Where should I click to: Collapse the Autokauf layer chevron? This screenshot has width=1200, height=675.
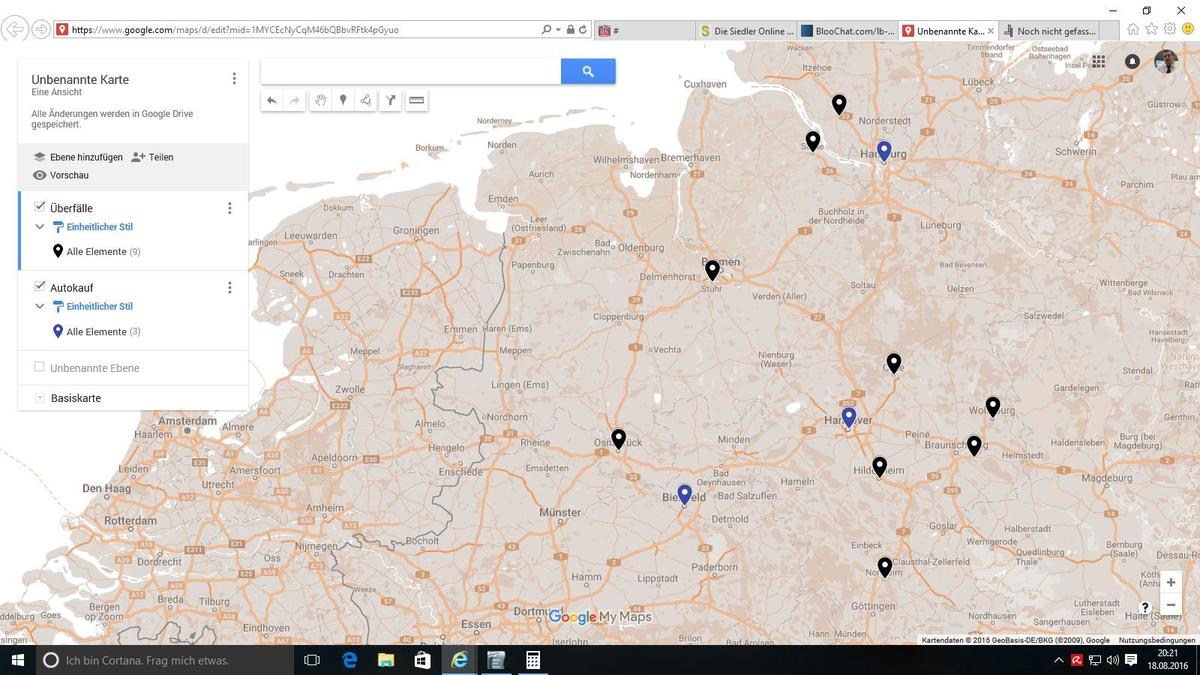pos(40,307)
